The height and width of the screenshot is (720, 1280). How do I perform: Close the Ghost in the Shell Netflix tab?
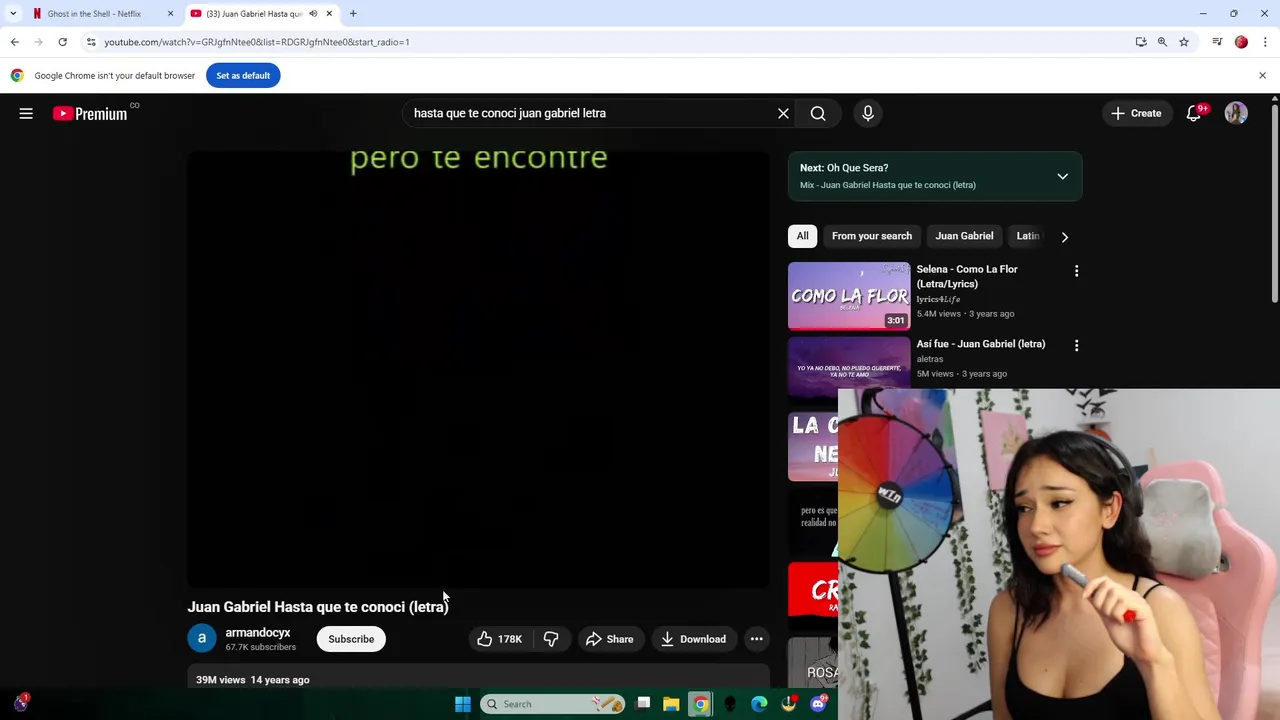pos(170,13)
